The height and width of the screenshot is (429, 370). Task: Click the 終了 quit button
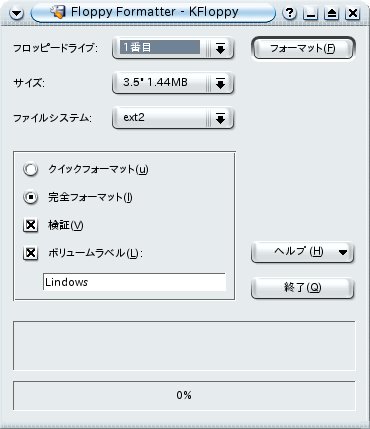click(x=302, y=288)
